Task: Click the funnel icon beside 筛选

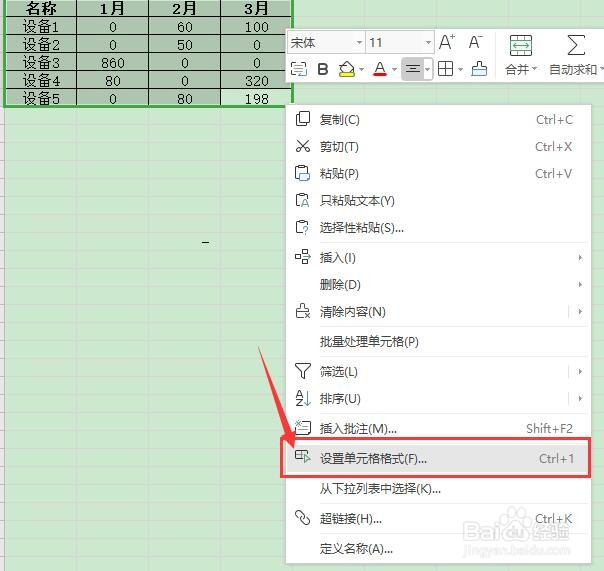Action: click(302, 371)
